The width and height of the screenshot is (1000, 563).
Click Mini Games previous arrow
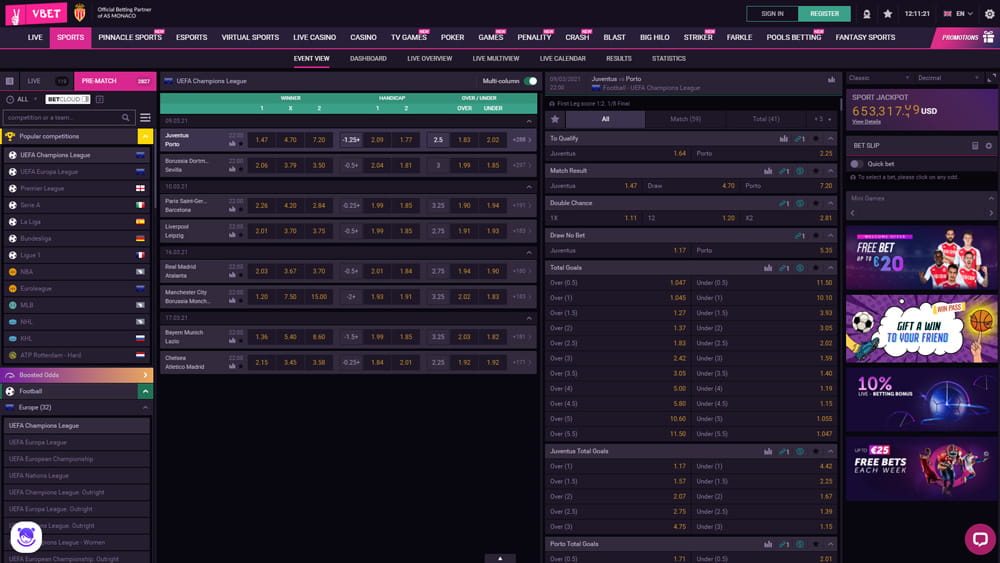pos(853,214)
